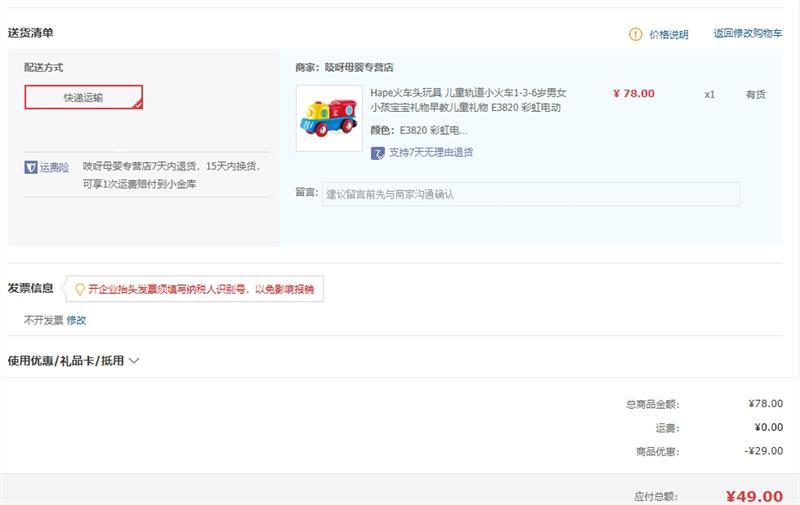Open the 吱呀母婴专营店 merchant name
Image resolution: width=800 pixels, height=505 pixels.
pos(358,68)
